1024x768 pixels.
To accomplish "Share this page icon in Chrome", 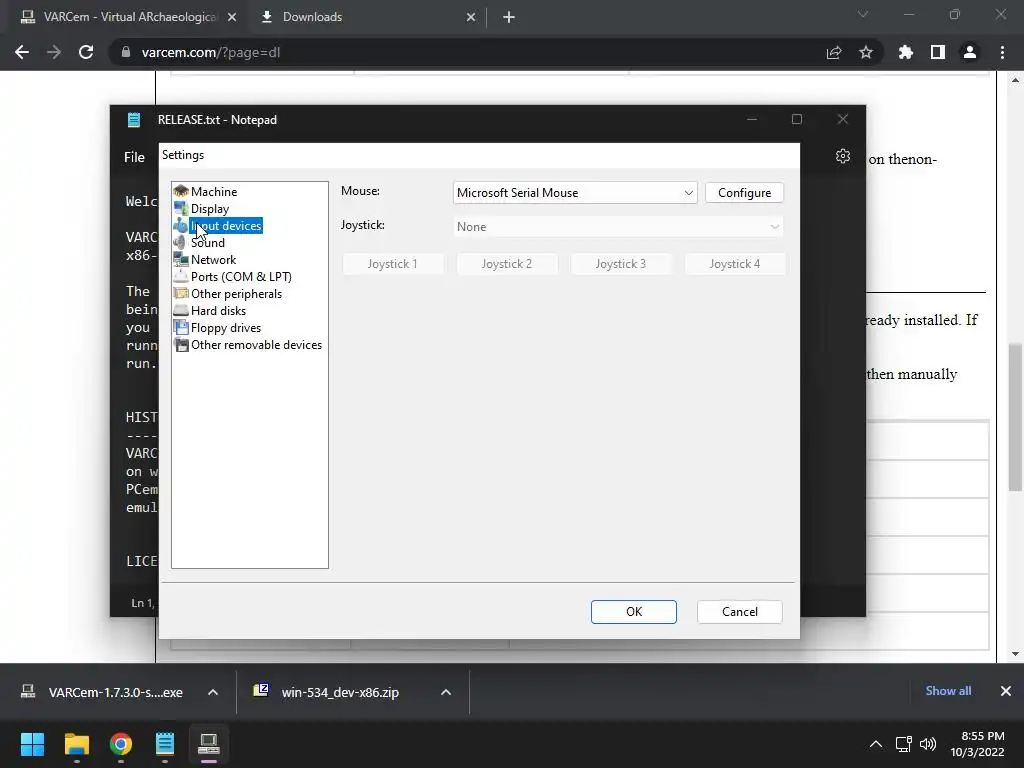I will coord(834,52).
